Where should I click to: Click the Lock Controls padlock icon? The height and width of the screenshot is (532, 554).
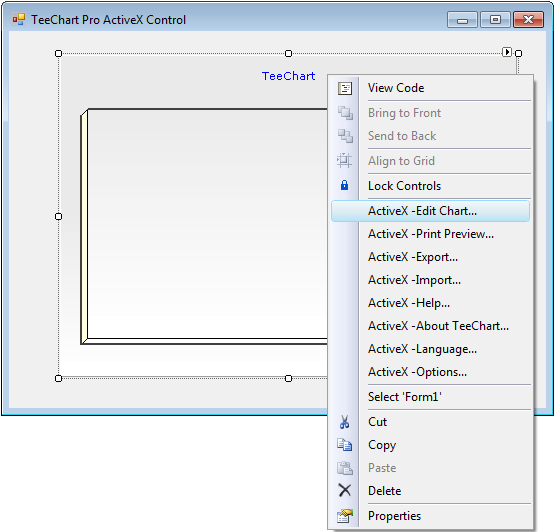(x=344, y=185)
